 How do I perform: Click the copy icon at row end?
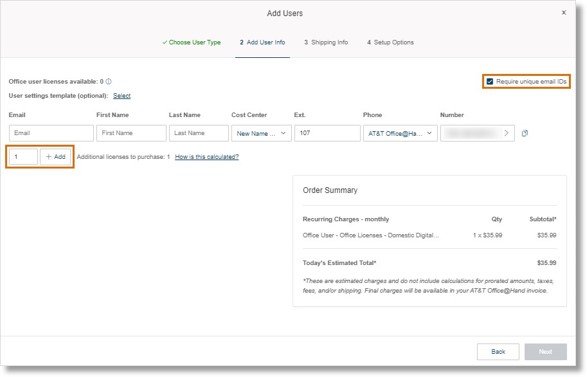click(x=525, y=133)
